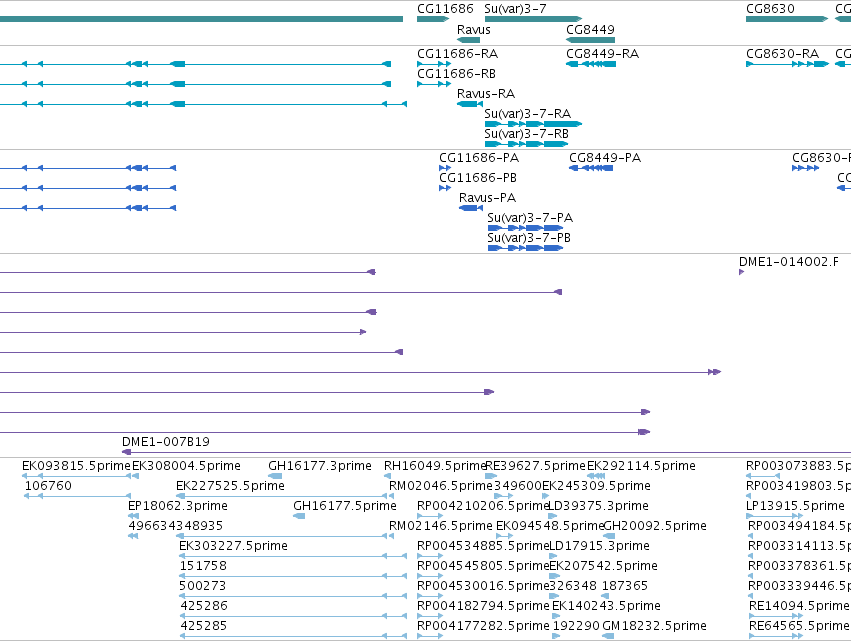Select EST label GH16177.5prime
The image size is (851, 641).
[345, 506]
